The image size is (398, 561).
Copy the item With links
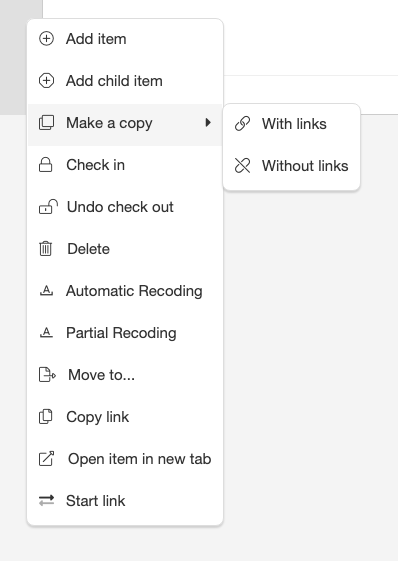coord(291,124)
